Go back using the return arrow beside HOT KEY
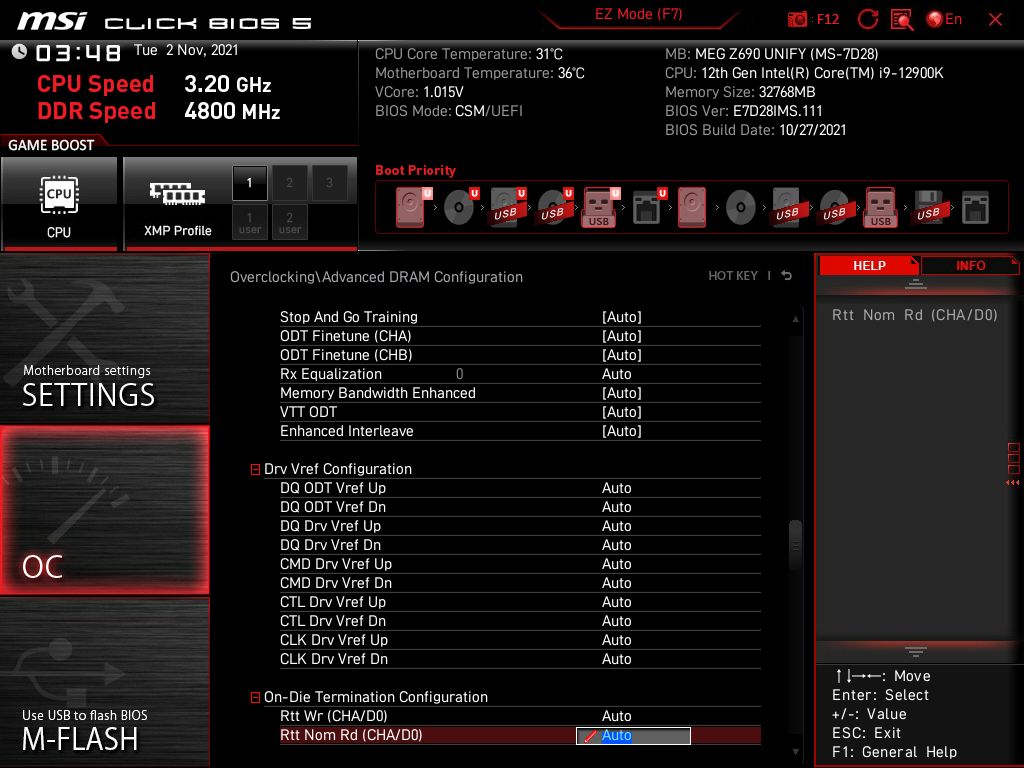 coord(787,276)
